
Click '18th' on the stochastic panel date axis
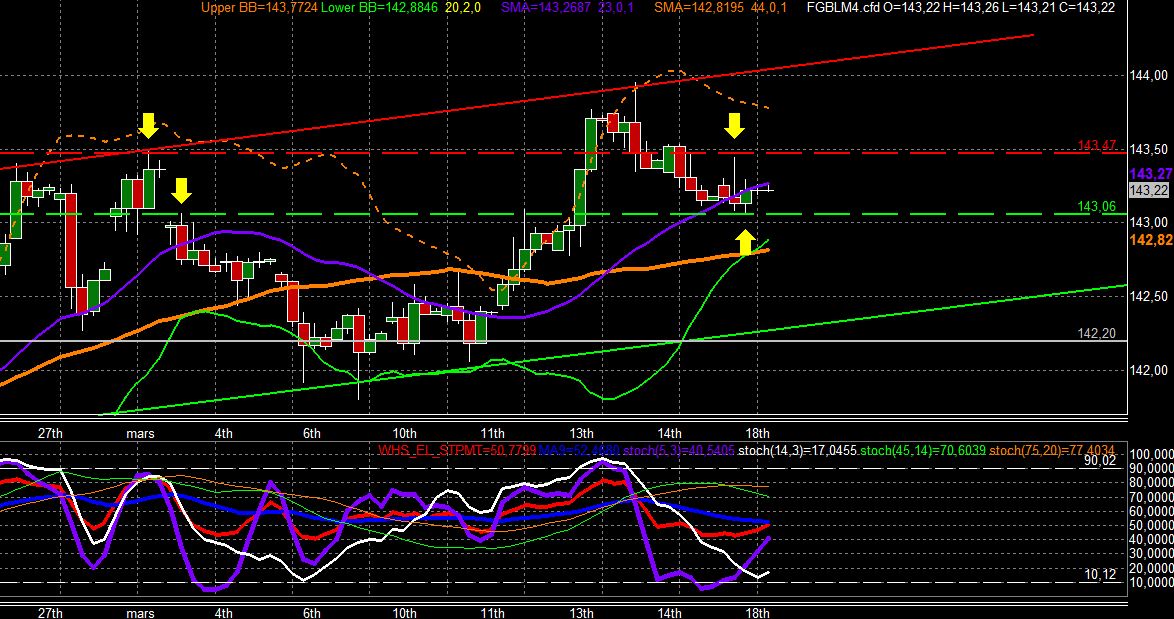(x=758, y=613)
